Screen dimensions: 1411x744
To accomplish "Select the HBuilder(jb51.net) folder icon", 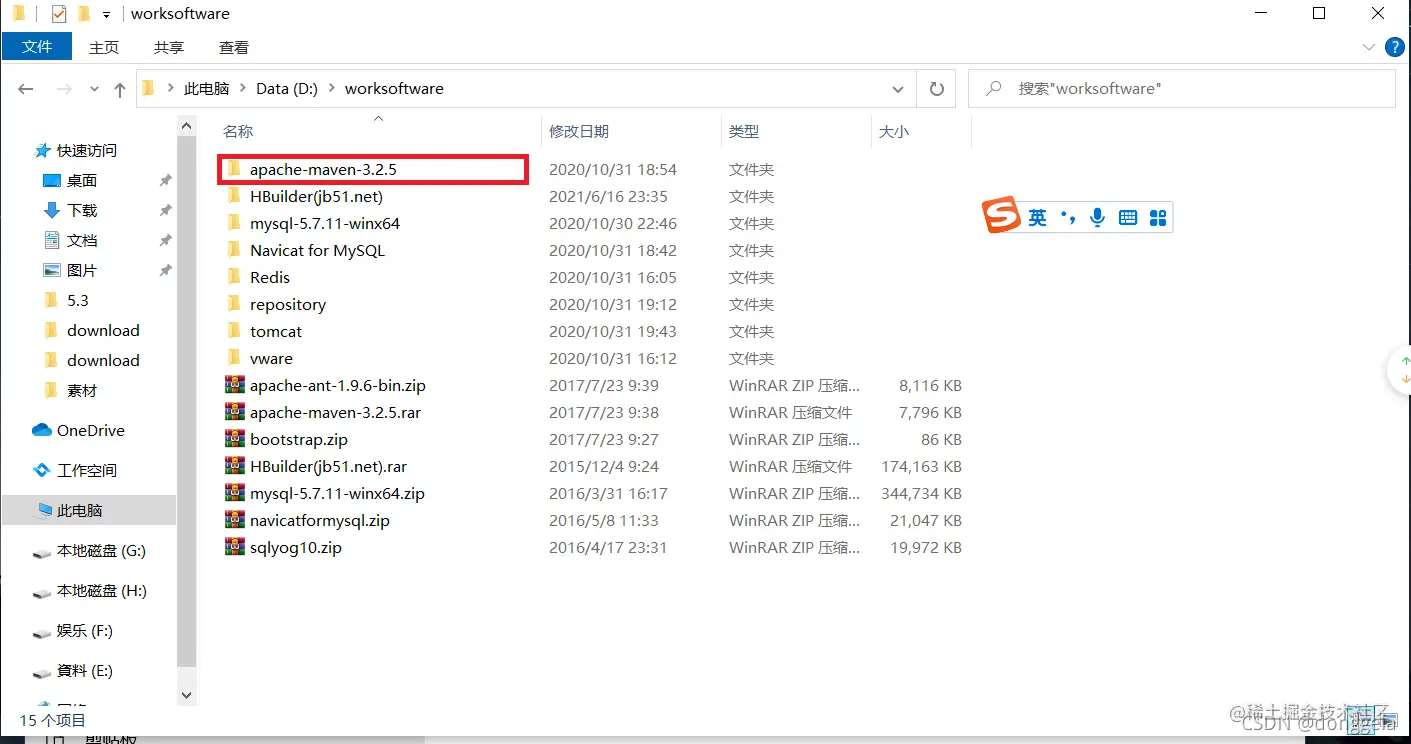I will point(234,196).
